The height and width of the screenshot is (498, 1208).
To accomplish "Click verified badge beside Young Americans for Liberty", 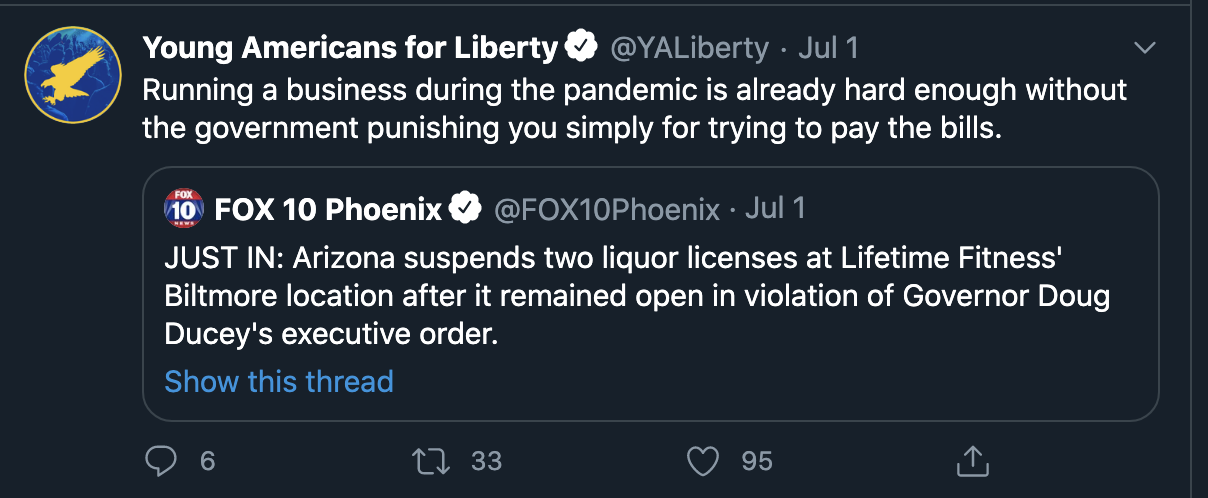I will (581, 47).
